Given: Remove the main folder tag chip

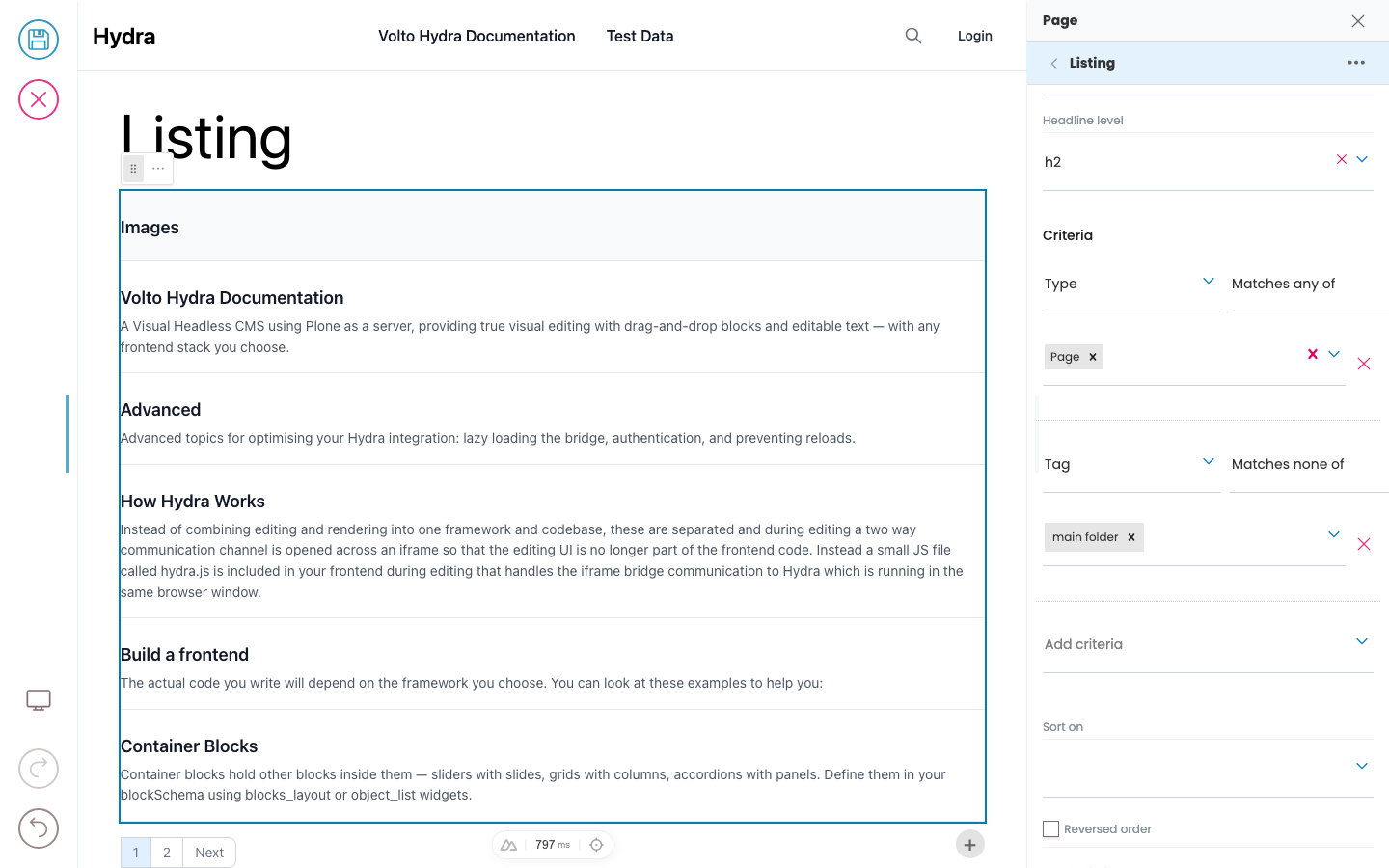Looking at the screenshot, I should [x=1131, y=537].
